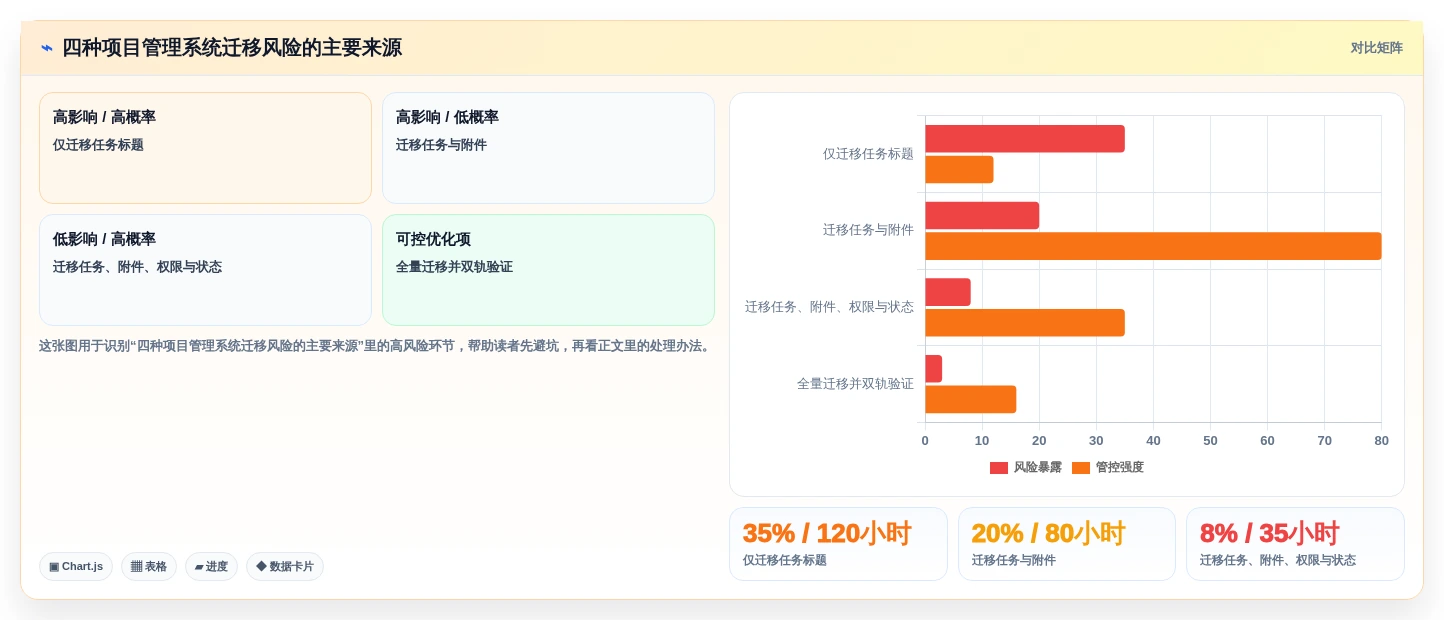1444x620 pixels.
Task: Open the 可控优化项 green card
Action: [548, 270]
